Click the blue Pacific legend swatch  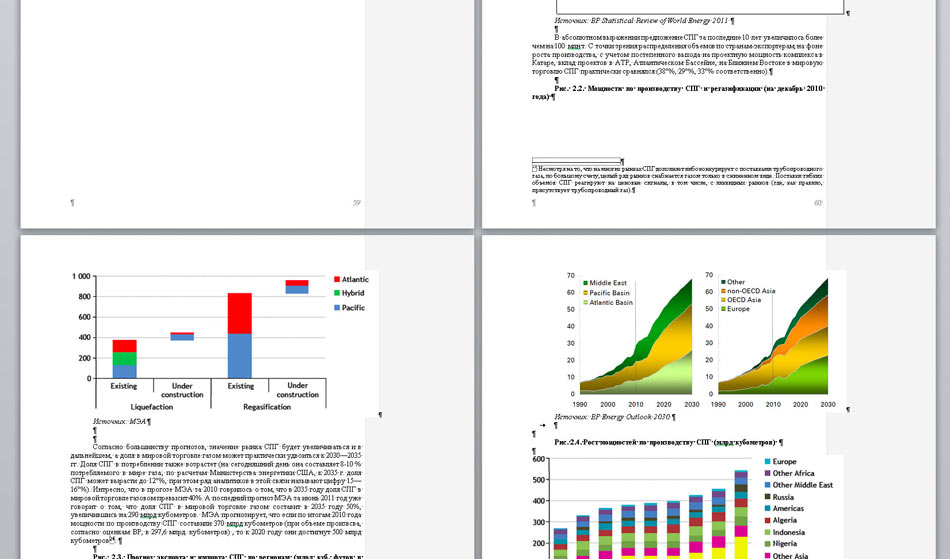335,308
